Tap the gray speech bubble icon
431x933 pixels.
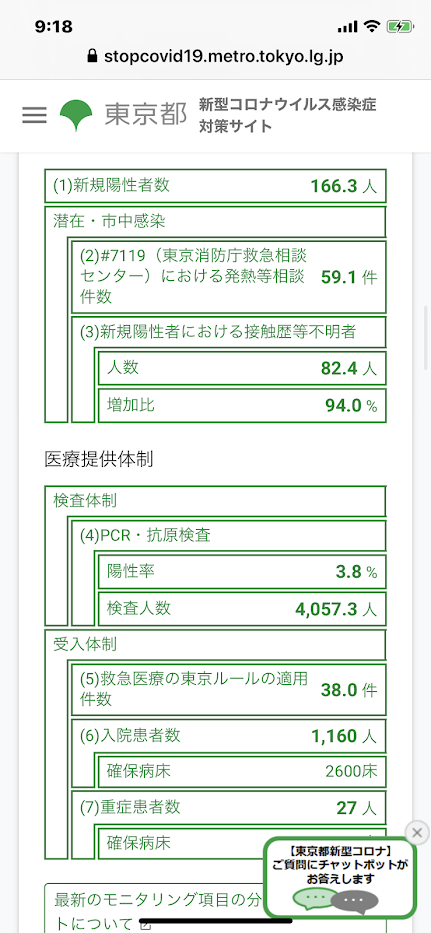(x=355, y=885)
